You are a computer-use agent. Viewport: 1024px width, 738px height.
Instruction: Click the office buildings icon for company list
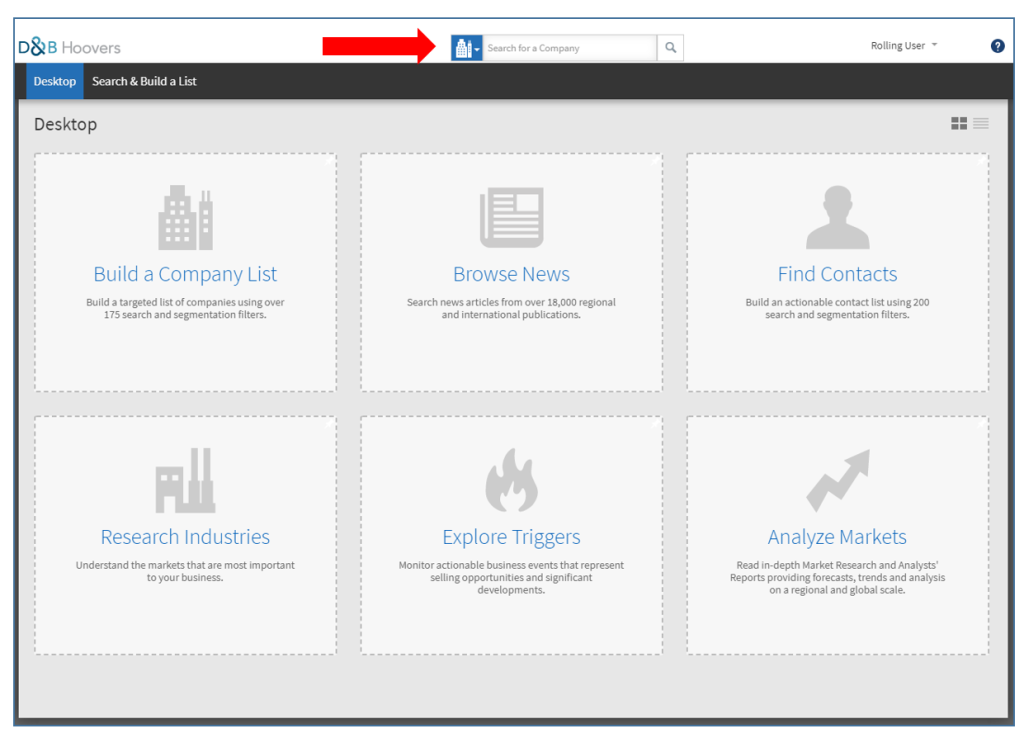[x=185, y=217]
